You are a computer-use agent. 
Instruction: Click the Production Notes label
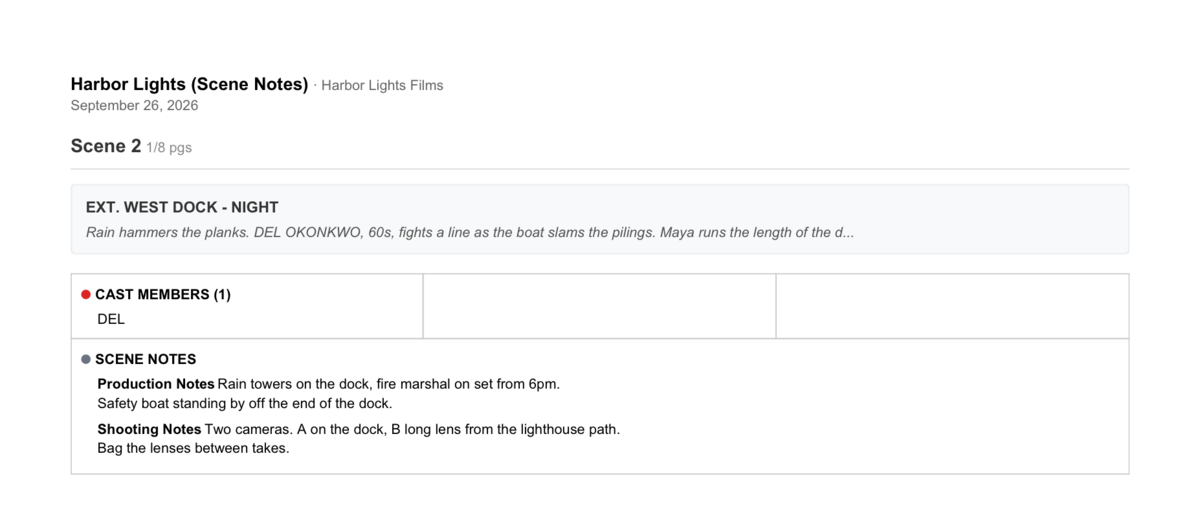coord(156,384)
